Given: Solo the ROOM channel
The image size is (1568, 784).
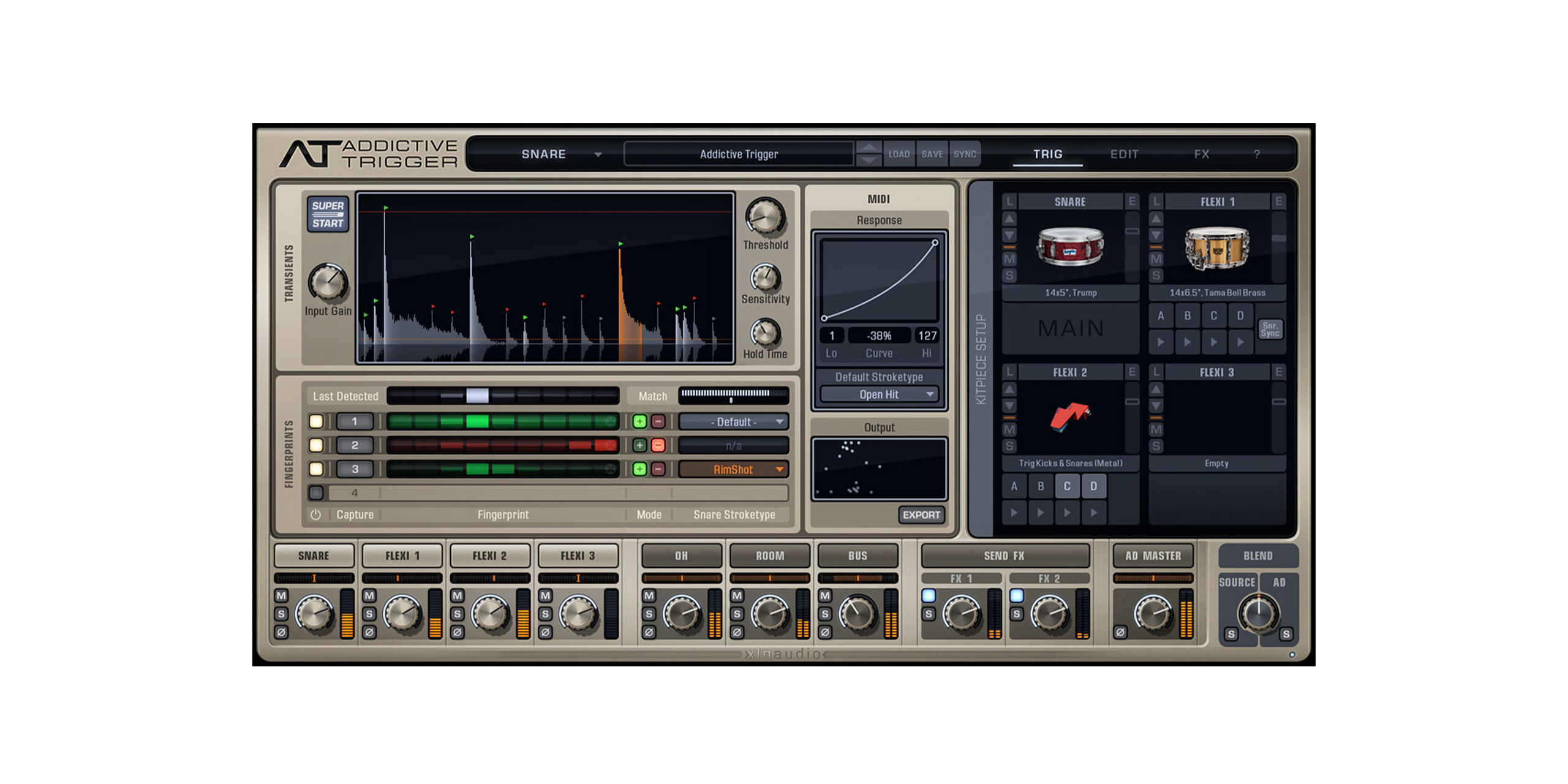Looking at the screenshot, I should click(737, 614).
